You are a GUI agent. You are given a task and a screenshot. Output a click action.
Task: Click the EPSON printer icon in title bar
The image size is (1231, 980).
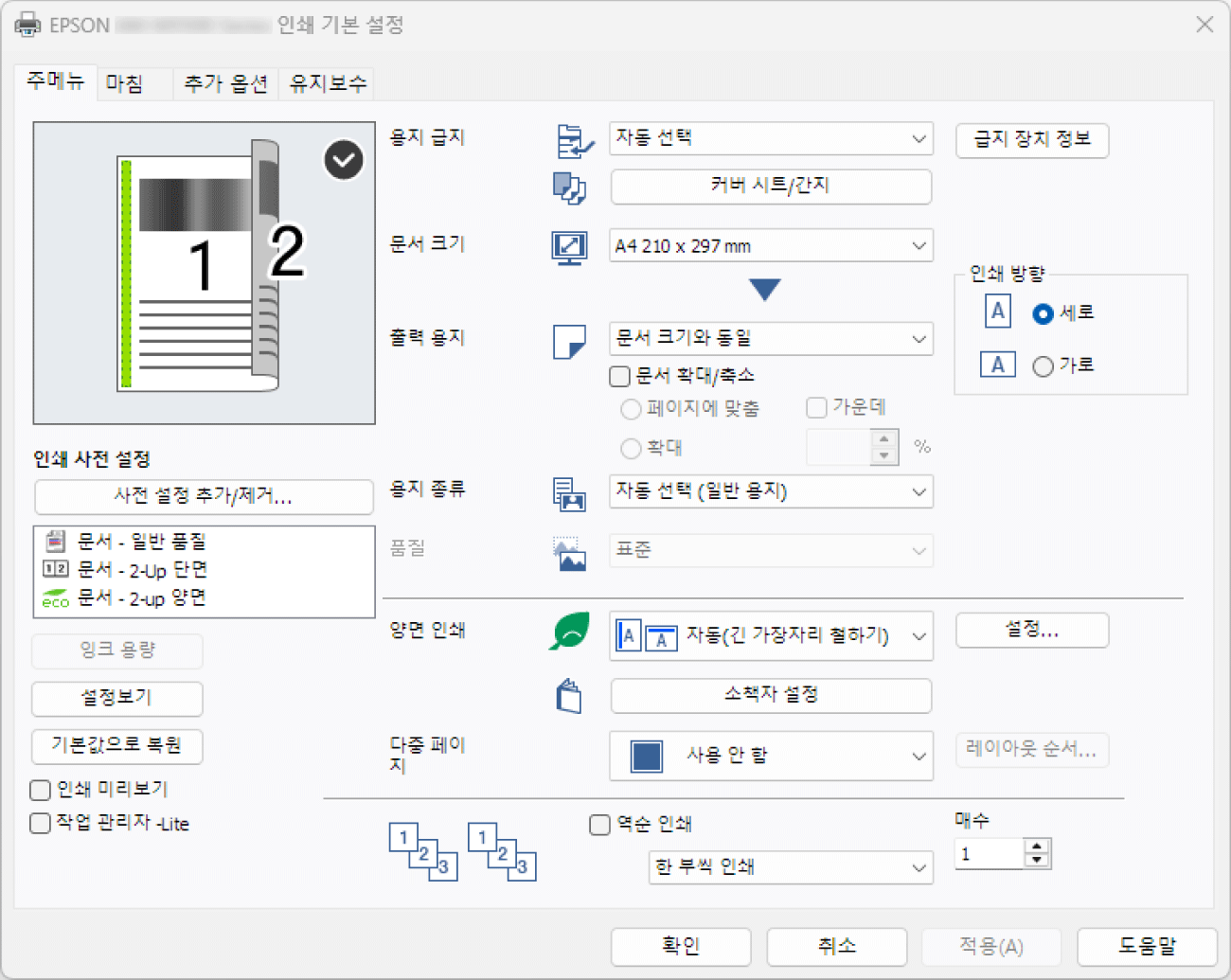coord(27,25)
